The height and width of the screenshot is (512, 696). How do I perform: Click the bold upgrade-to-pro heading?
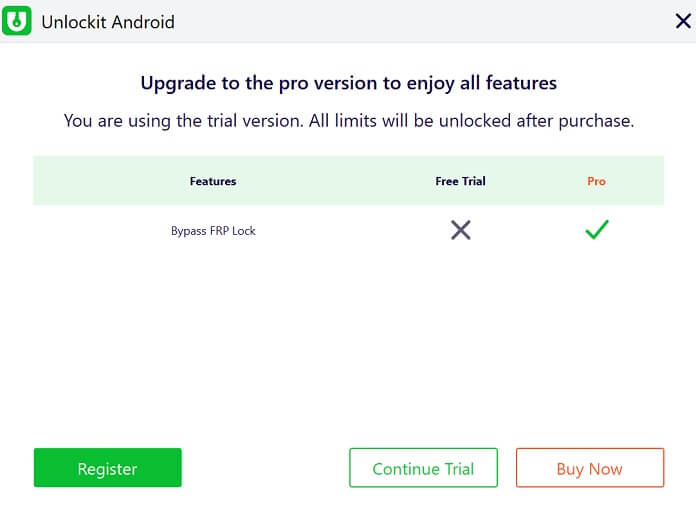point(348,83)
